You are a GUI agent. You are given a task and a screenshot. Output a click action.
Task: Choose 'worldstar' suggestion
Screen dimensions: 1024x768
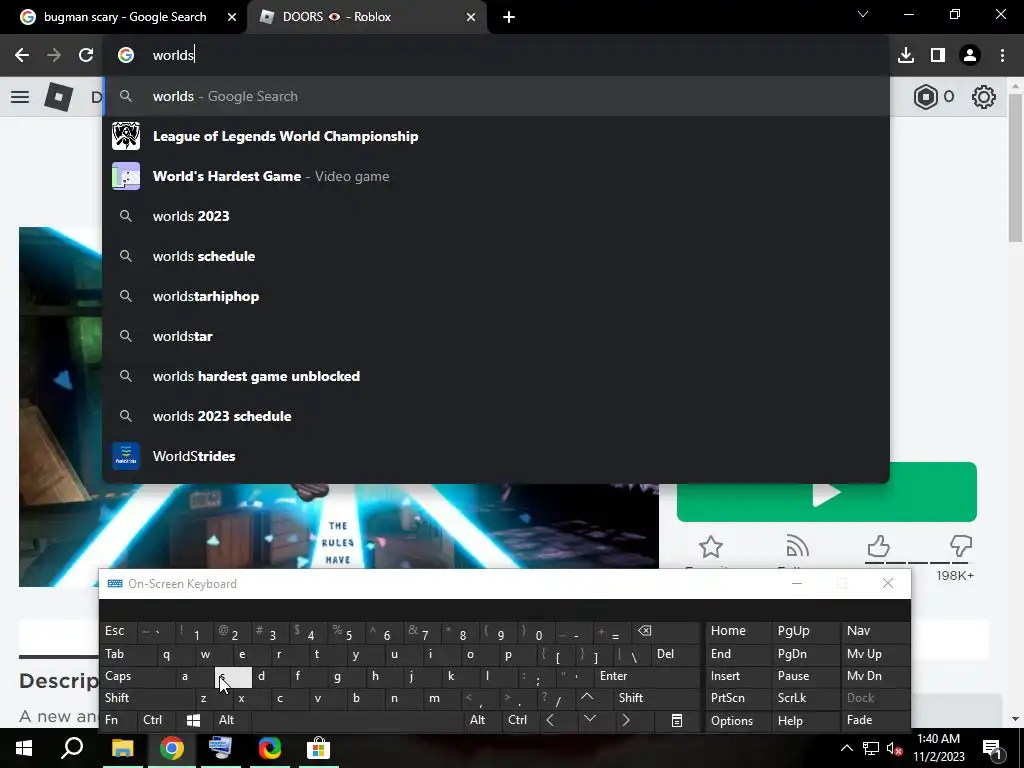pyautogui.click(x=496, y=336)
